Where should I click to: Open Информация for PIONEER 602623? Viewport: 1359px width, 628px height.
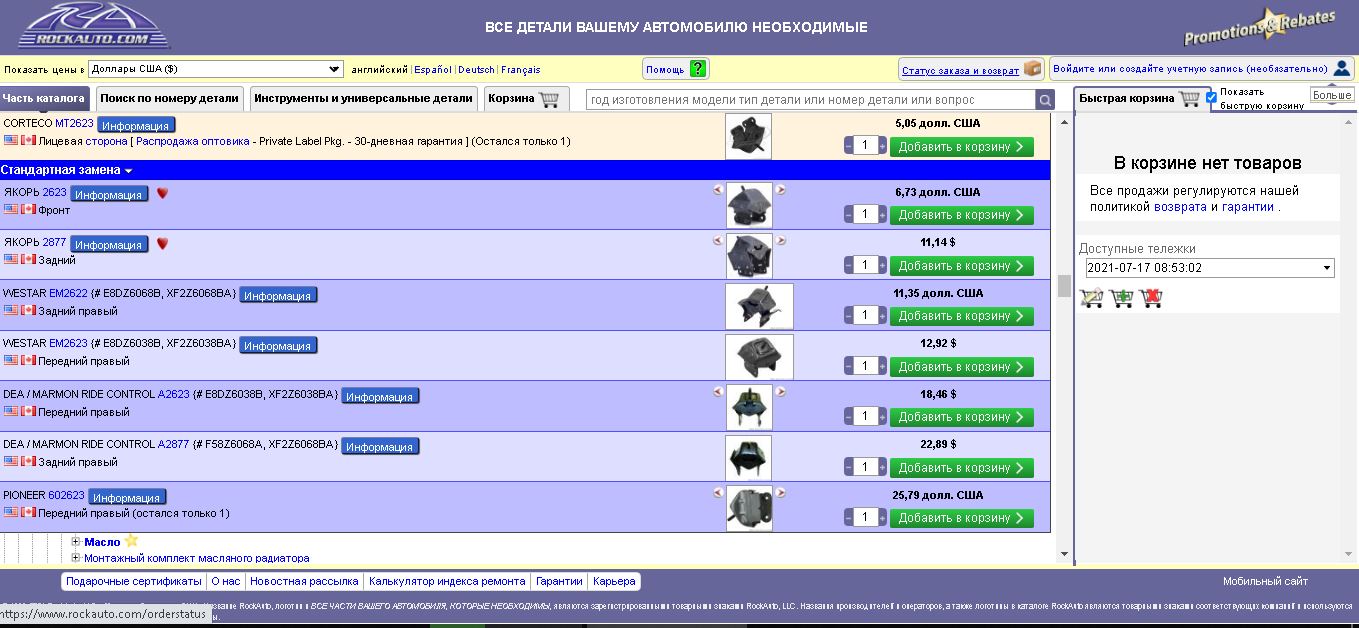coord(127,497)
